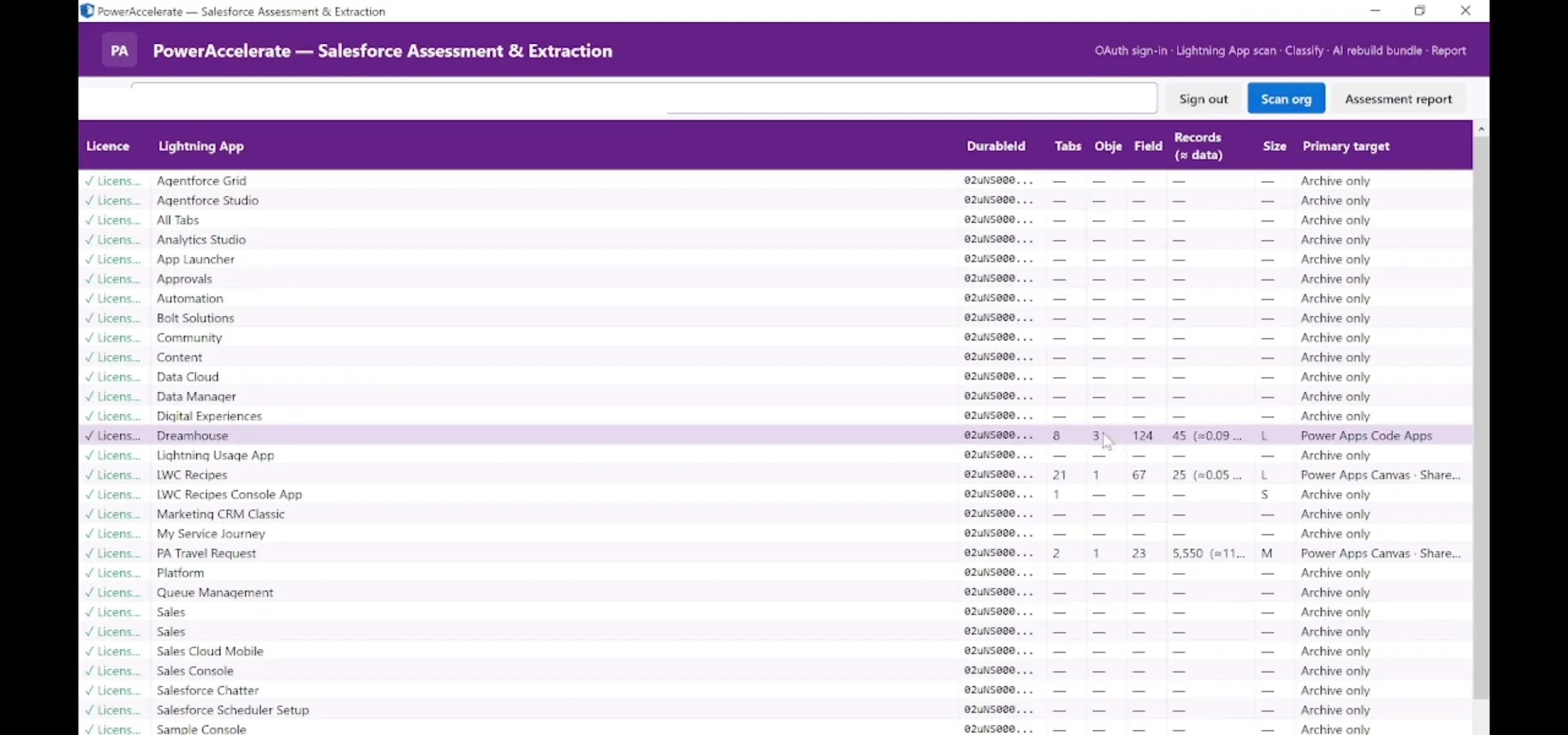Click the vertical scrollbar thumb
The image size is (1568, 735).
click(1481, 416)
